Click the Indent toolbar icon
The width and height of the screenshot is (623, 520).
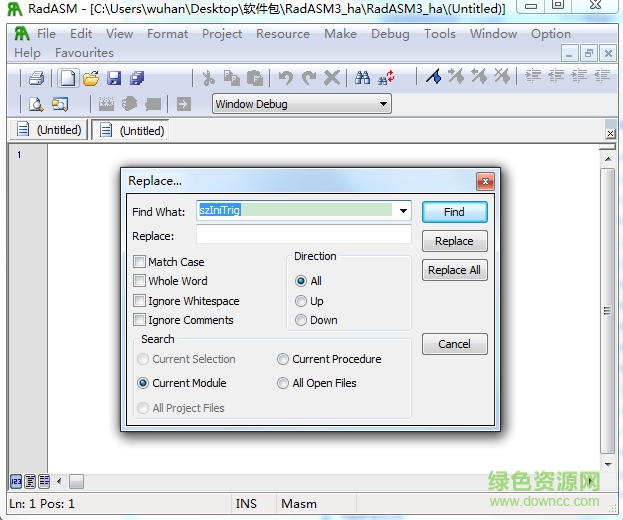[533, 75]
